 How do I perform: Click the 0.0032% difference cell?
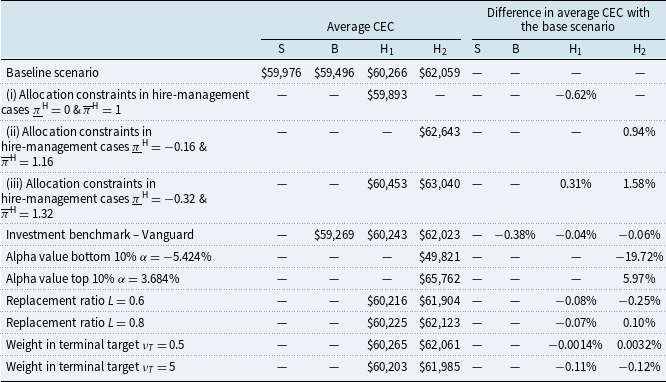pos(639,345)
